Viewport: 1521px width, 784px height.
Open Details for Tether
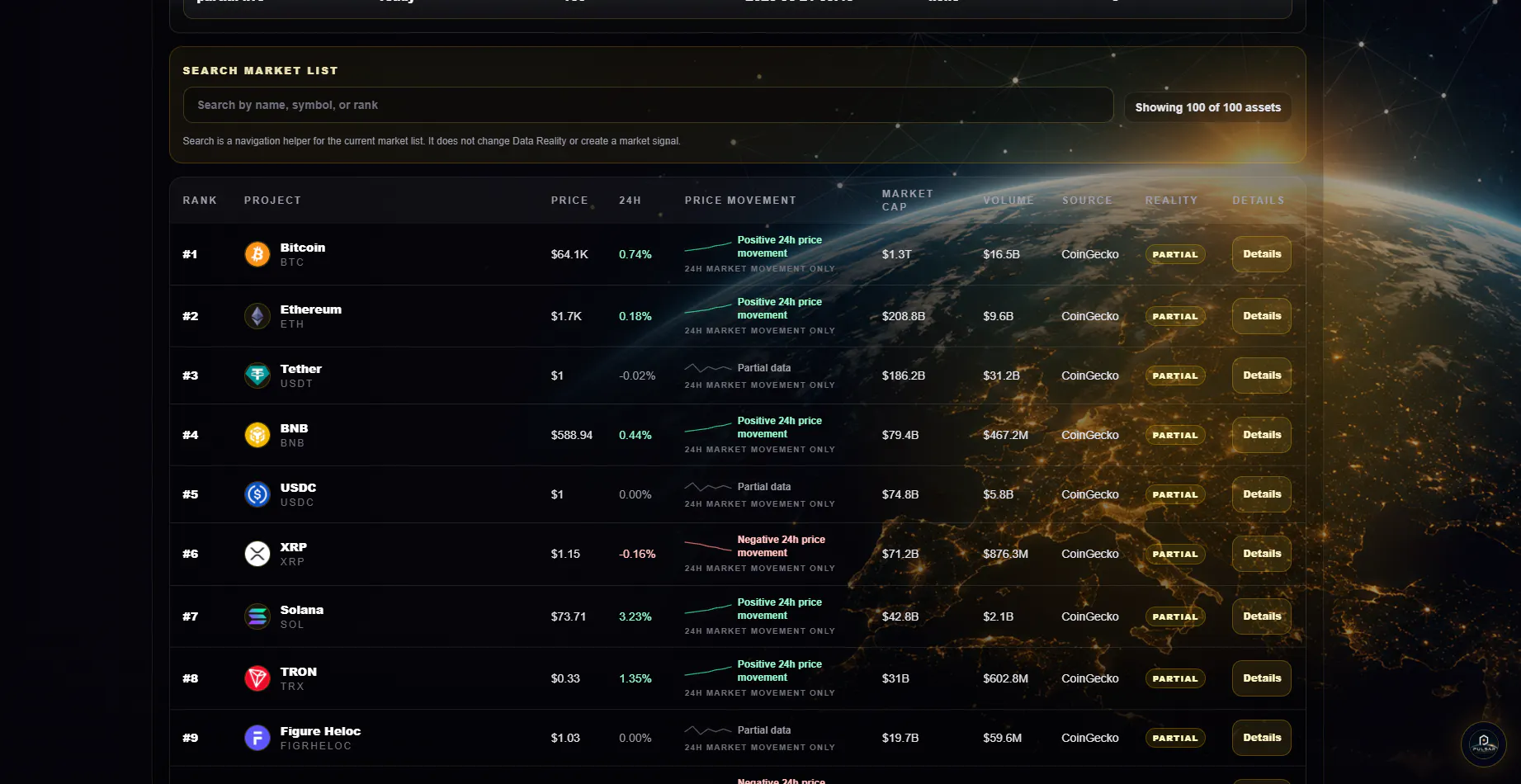click(x=1262, y=375)
